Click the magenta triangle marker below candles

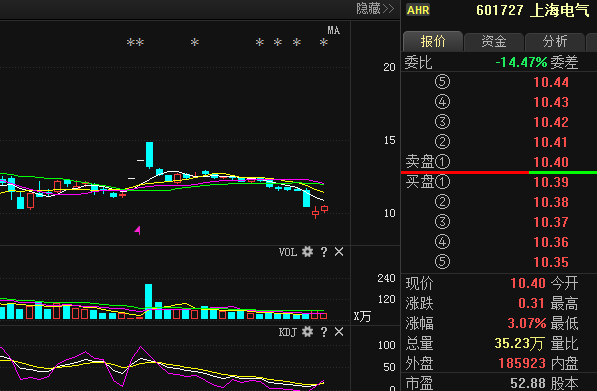point(137,230)
